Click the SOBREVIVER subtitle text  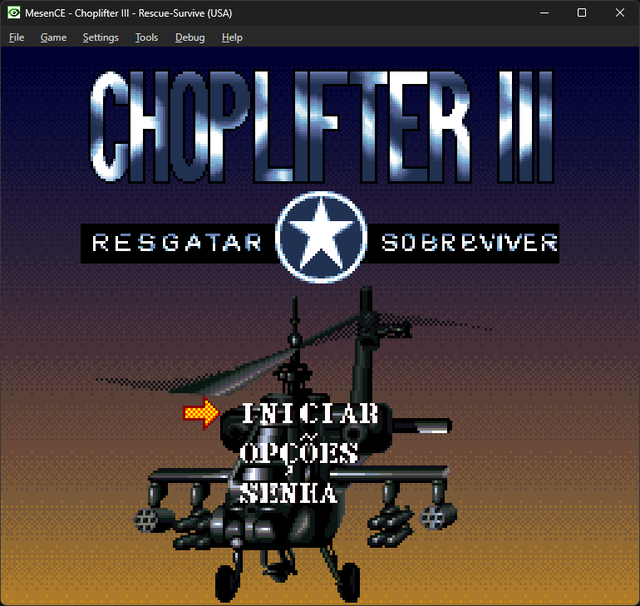(469, 243)
